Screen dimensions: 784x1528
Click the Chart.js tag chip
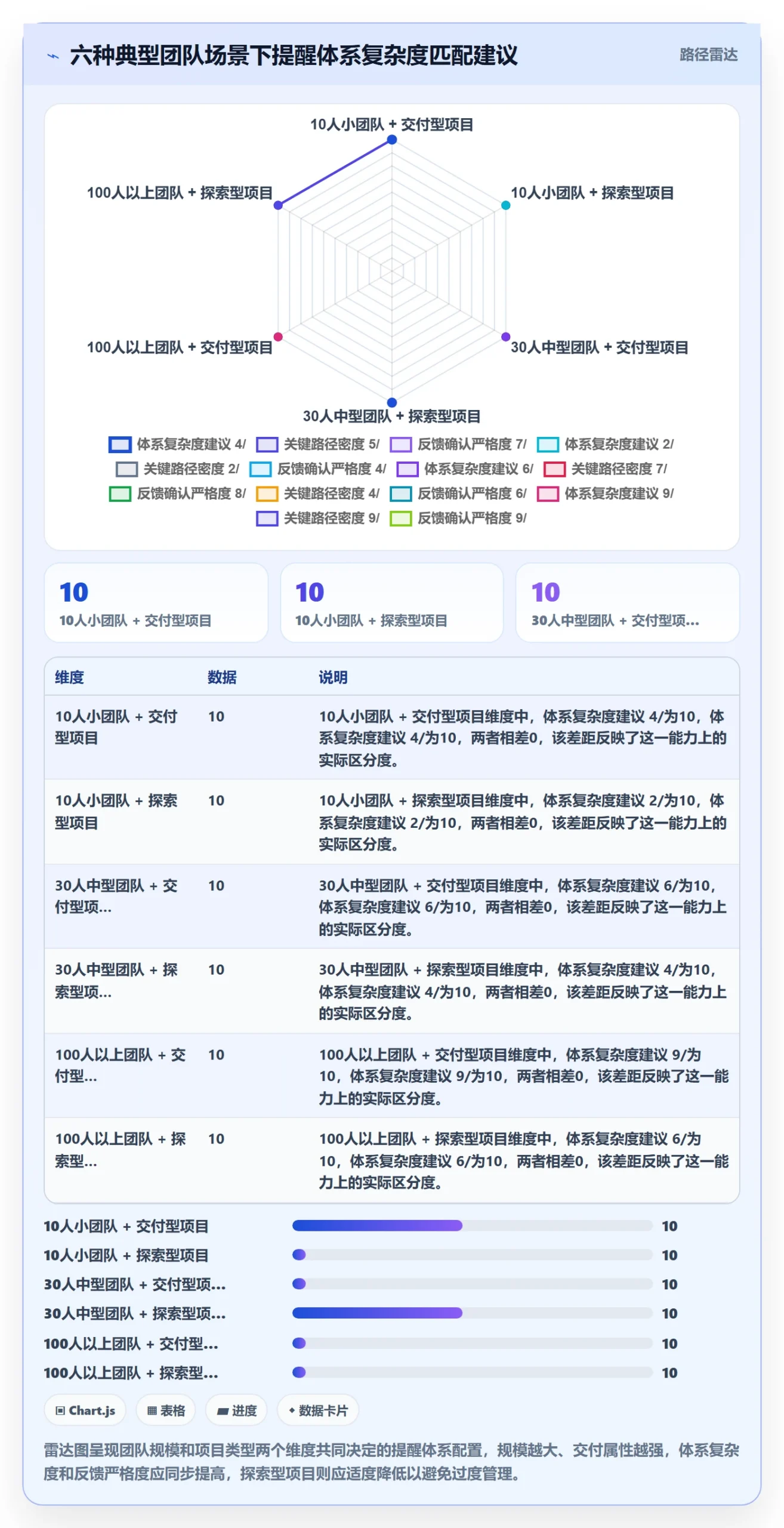pyautogui.click(x=85, y=1410)
